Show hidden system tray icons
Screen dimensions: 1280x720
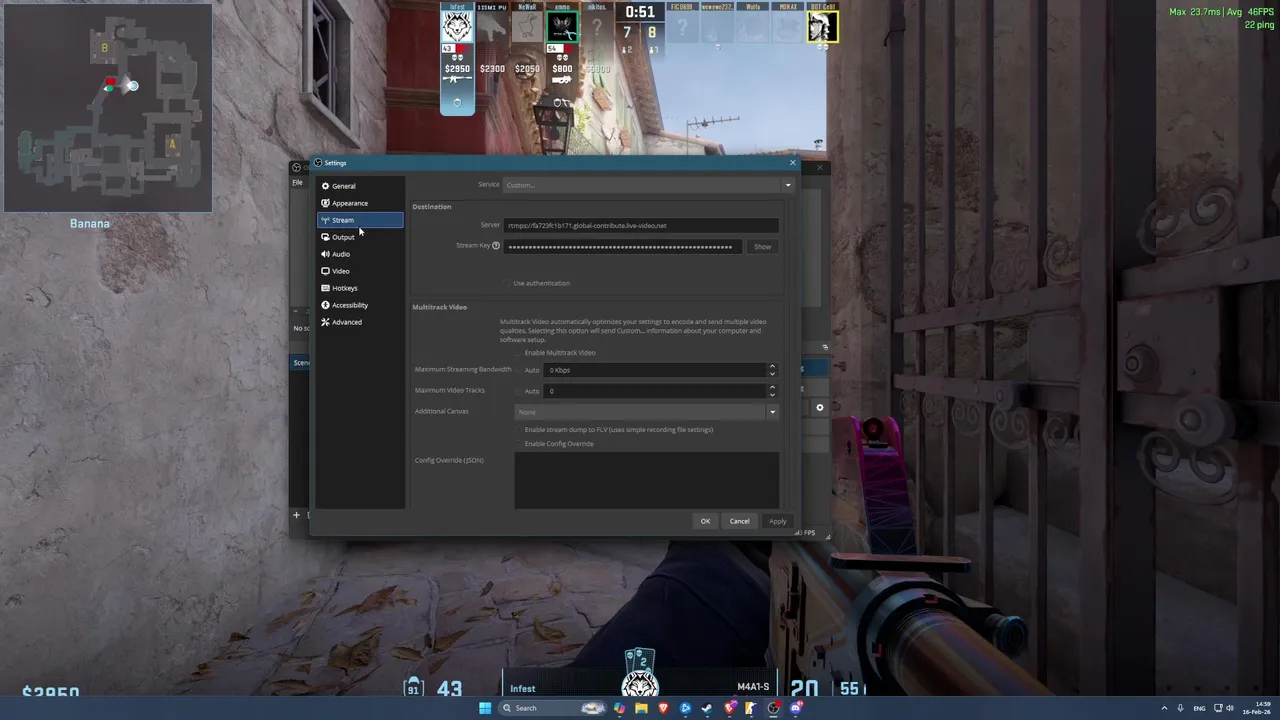1164,708
